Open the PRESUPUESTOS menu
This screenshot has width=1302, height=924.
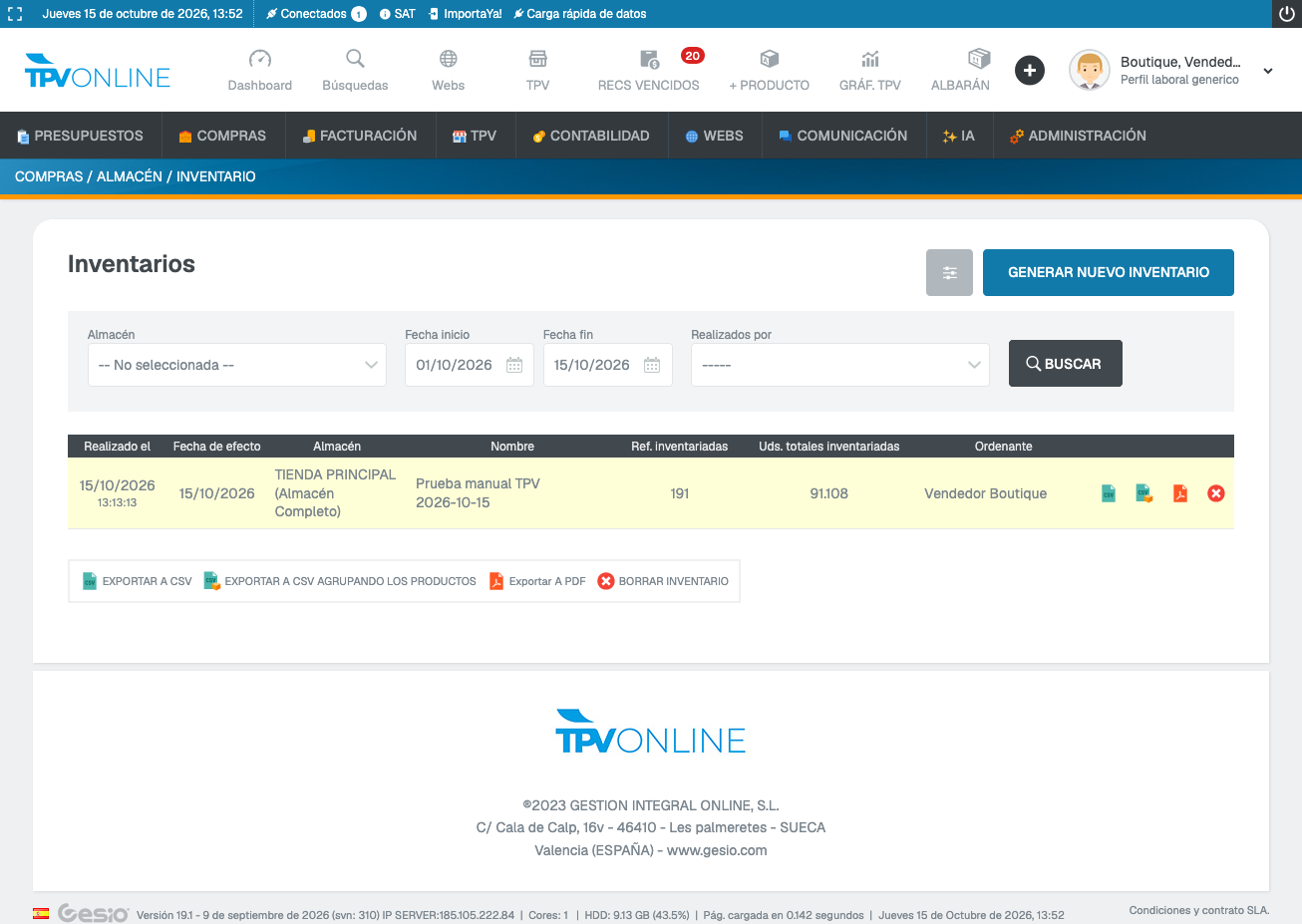coord(81,136)
